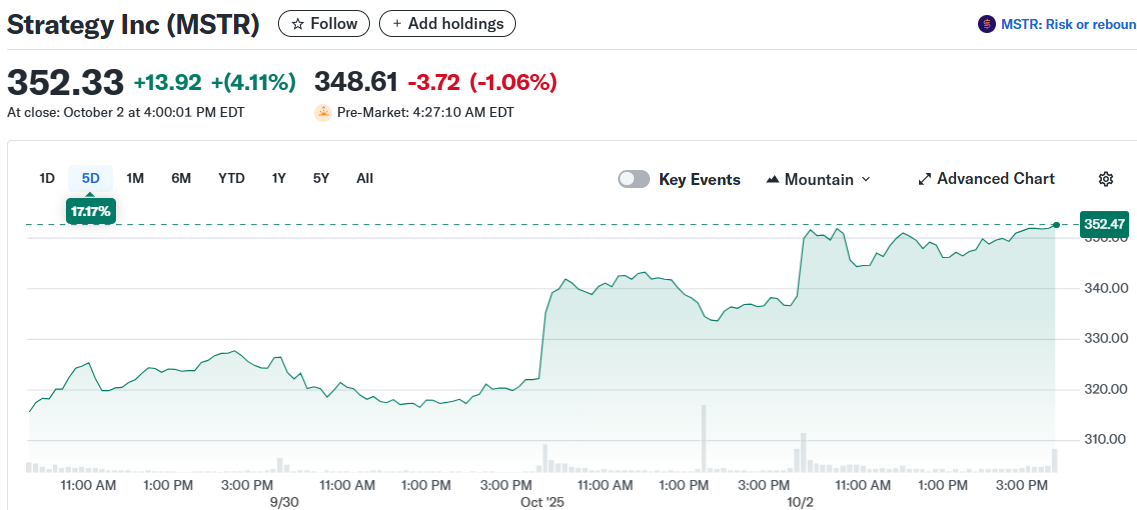Click the MSTR Risk or rebound icon

click(986, 24)
